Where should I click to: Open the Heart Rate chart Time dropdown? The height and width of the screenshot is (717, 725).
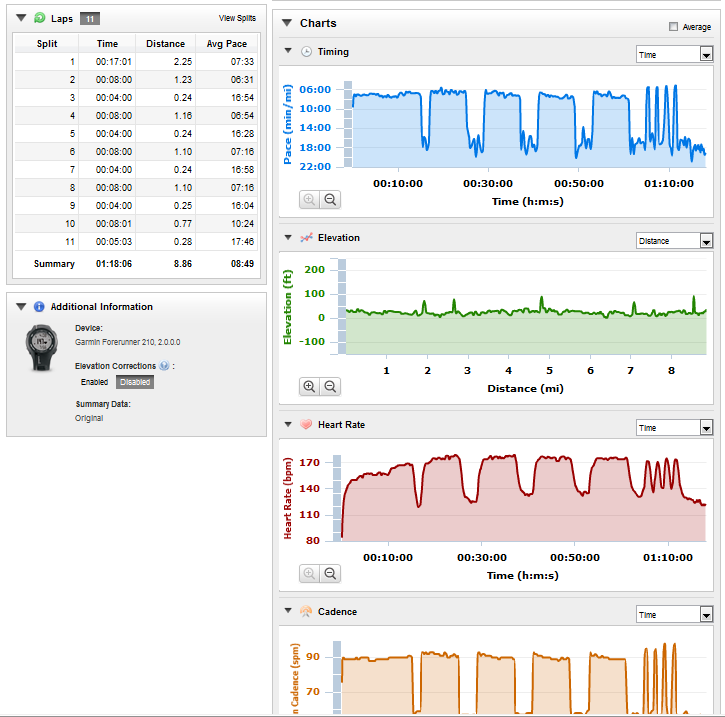[675, 428]
